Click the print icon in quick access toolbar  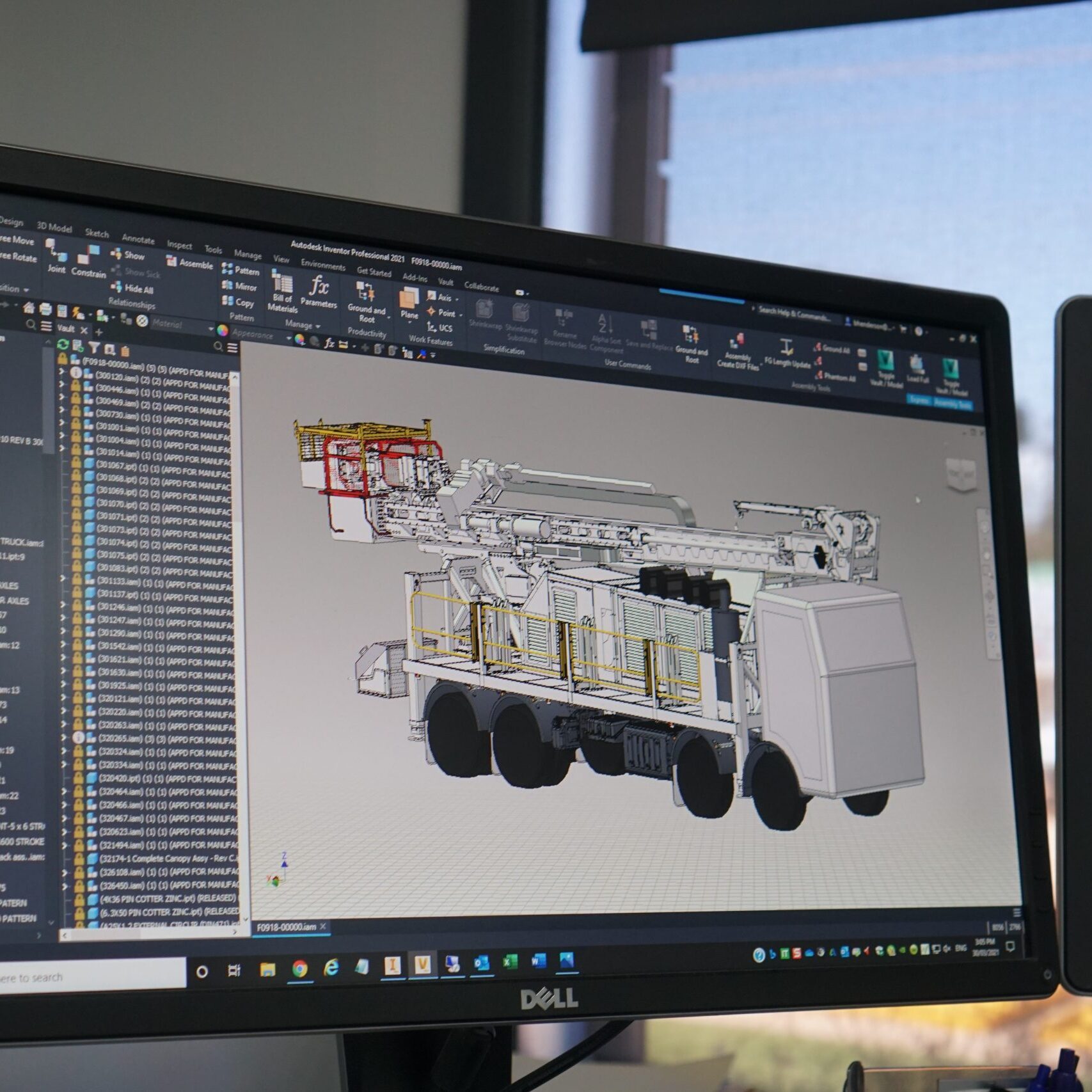point(45,310)
